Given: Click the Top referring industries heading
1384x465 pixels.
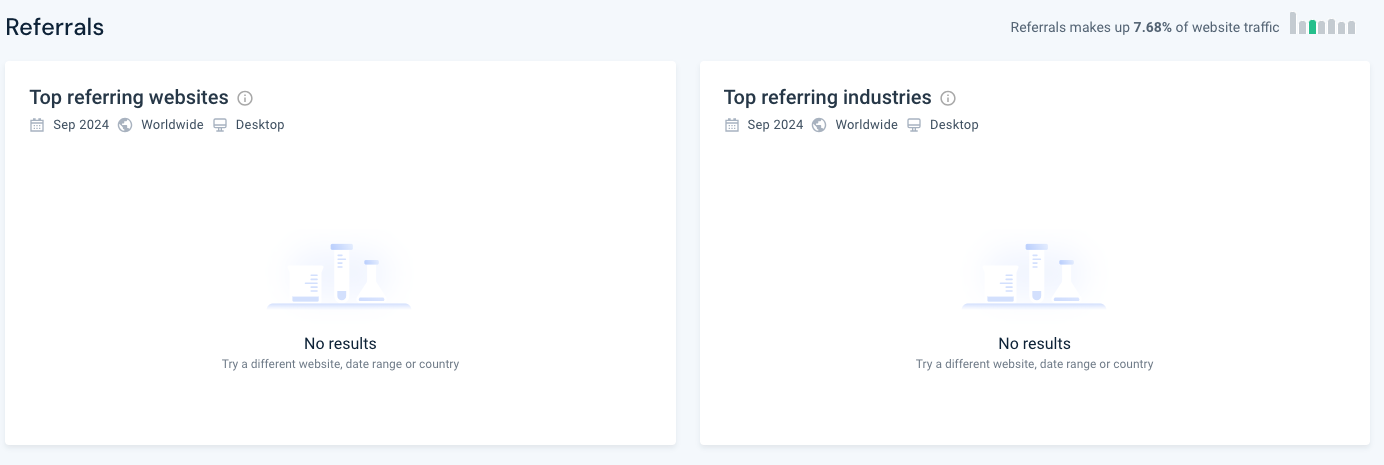Looking at the screenshot, I should tap(827, 97).
